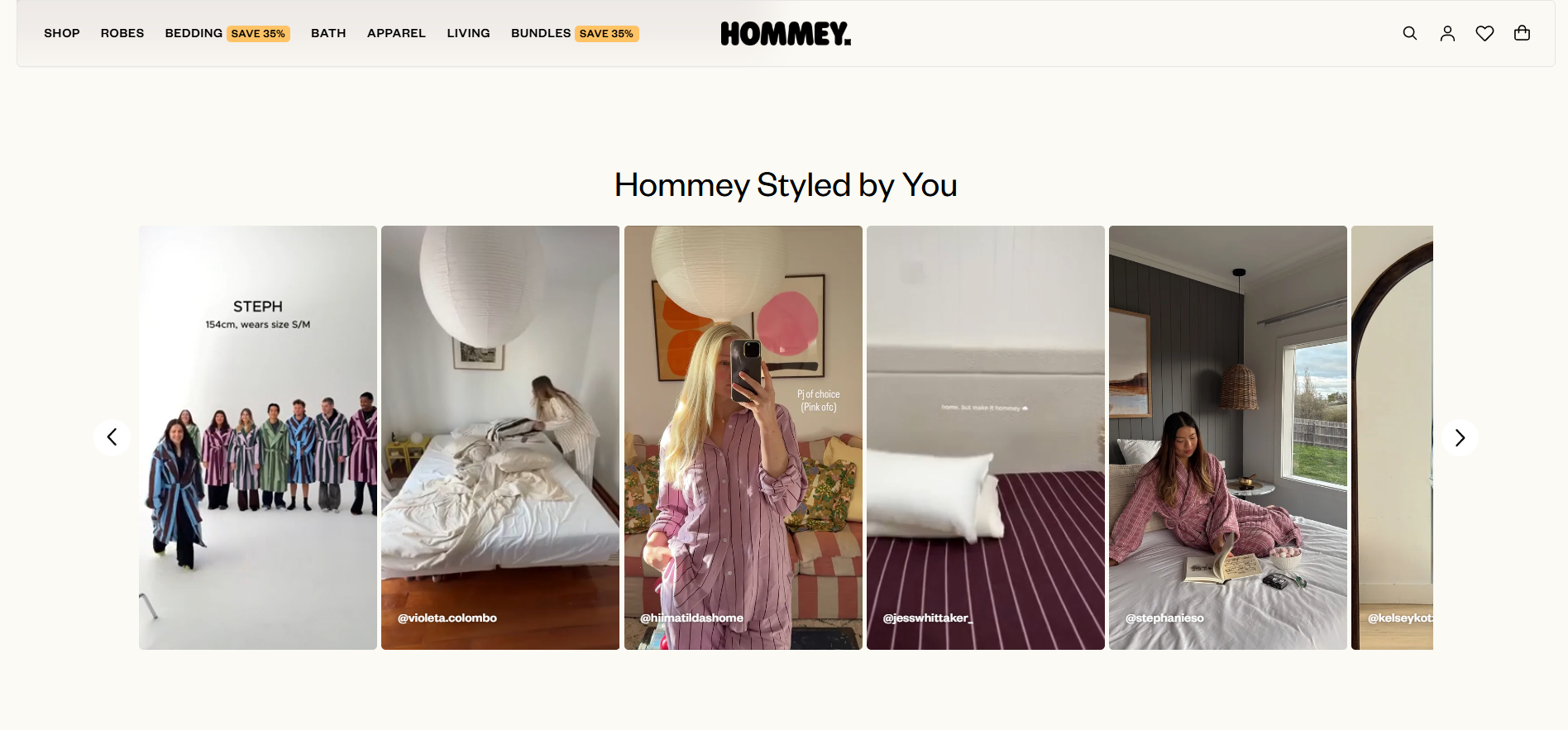The width and height of the screenshot is (1568, 730).
Task: Open the wishlist heart icon
Action: (1484, 33)
